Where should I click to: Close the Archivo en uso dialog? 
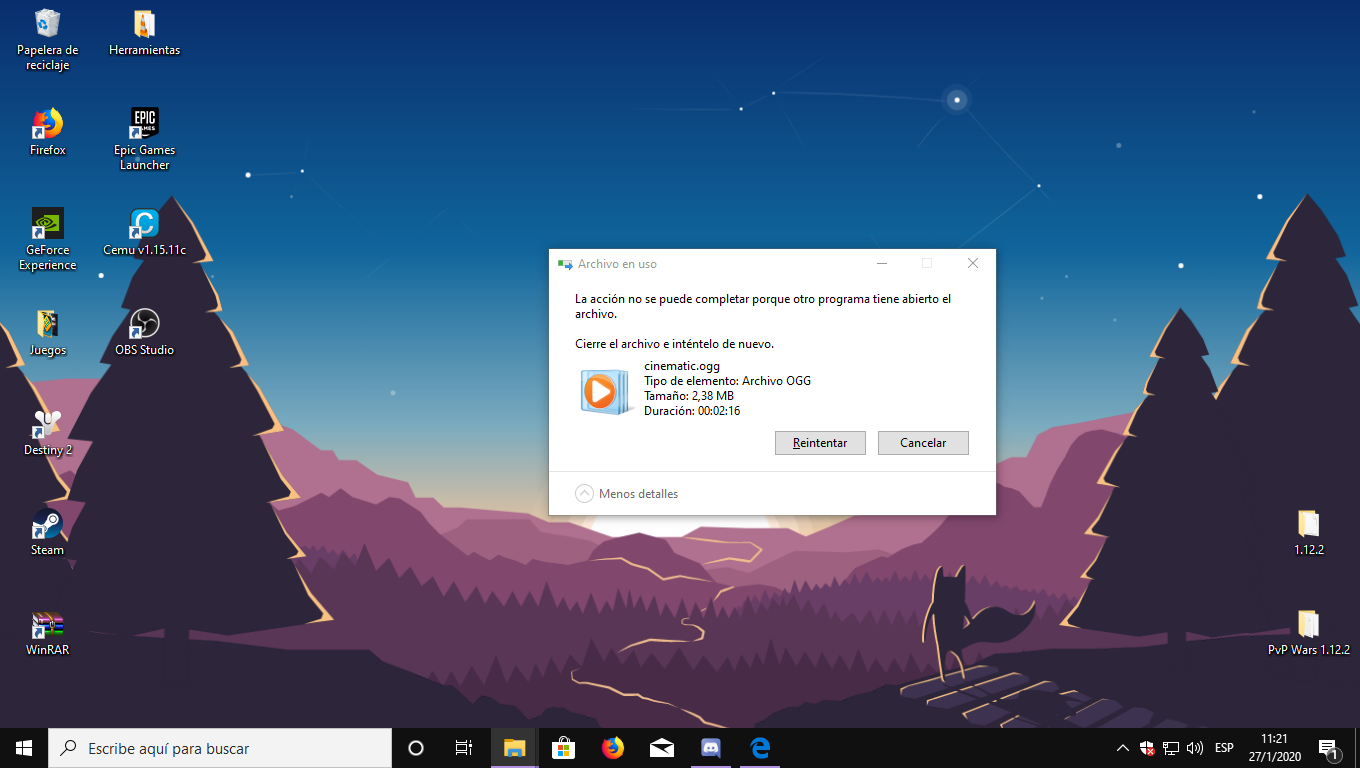[x=973, y=264]
